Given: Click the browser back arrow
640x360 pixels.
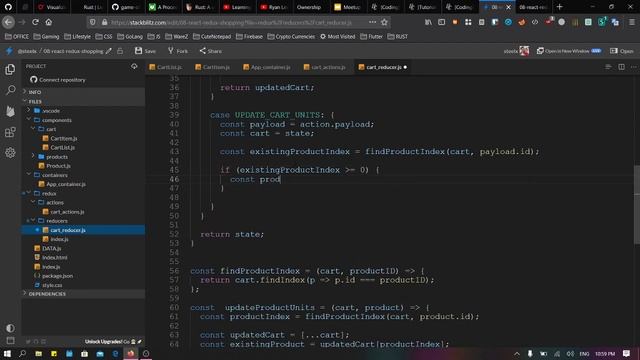Looking at the screenshot, I should pos(9,22).
